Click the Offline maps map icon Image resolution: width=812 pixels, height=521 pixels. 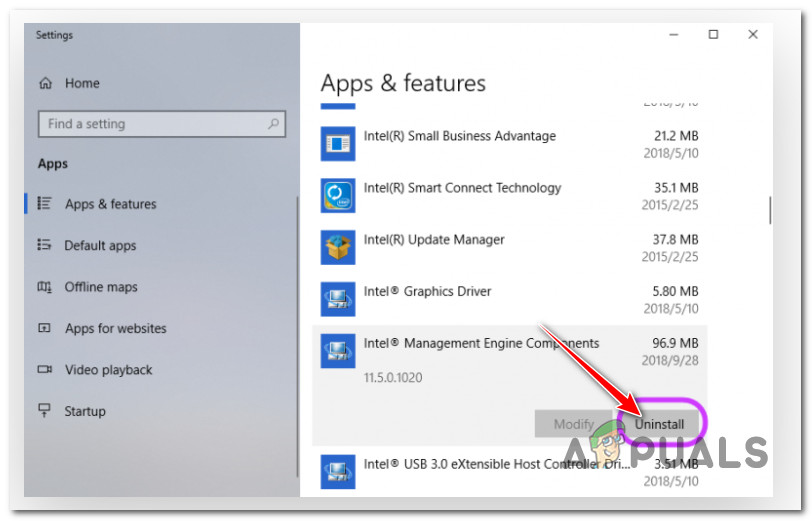pyautogui.click(x=45, y=286)
